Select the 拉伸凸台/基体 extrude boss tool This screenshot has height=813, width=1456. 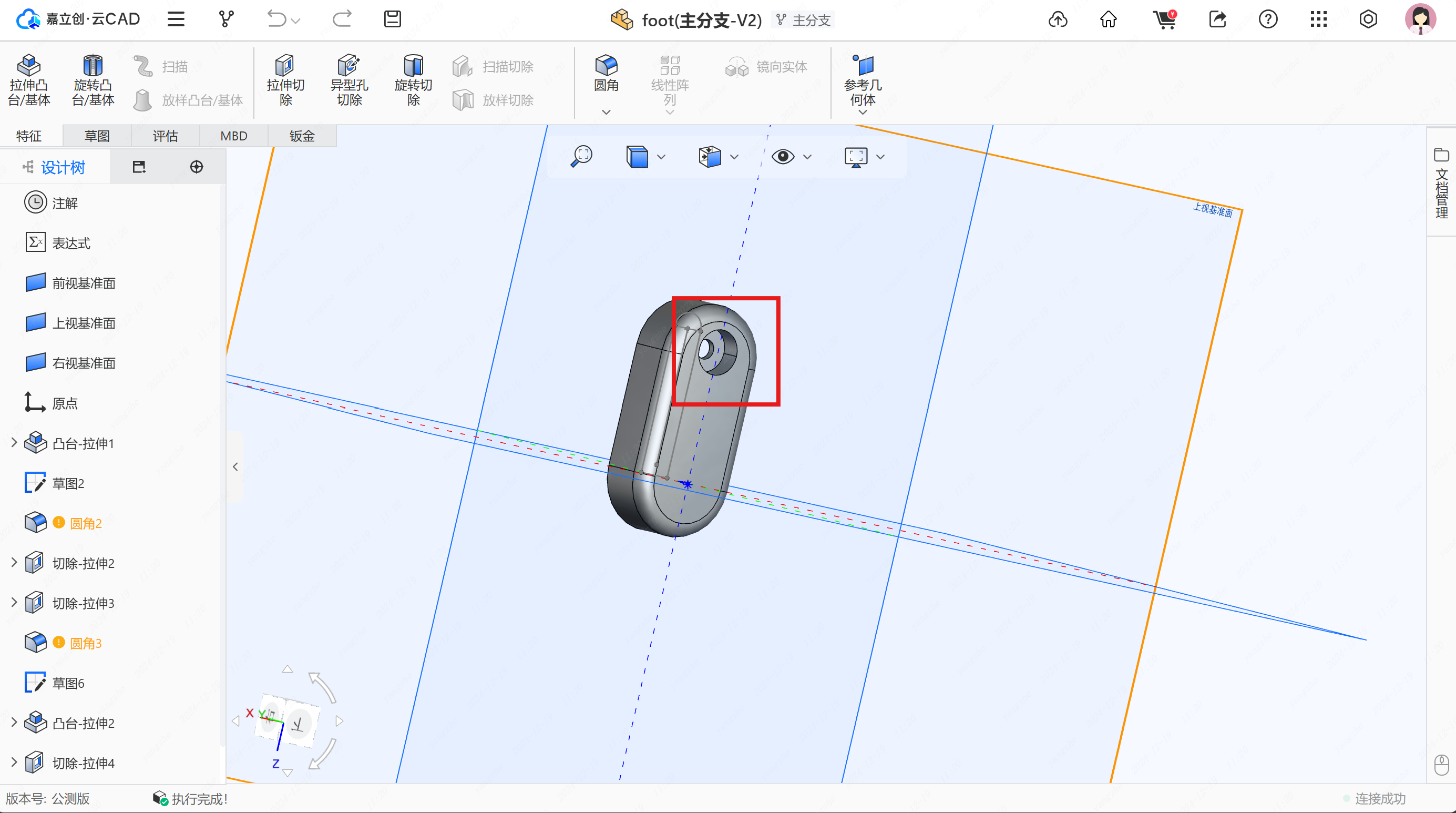coord(29,80)
